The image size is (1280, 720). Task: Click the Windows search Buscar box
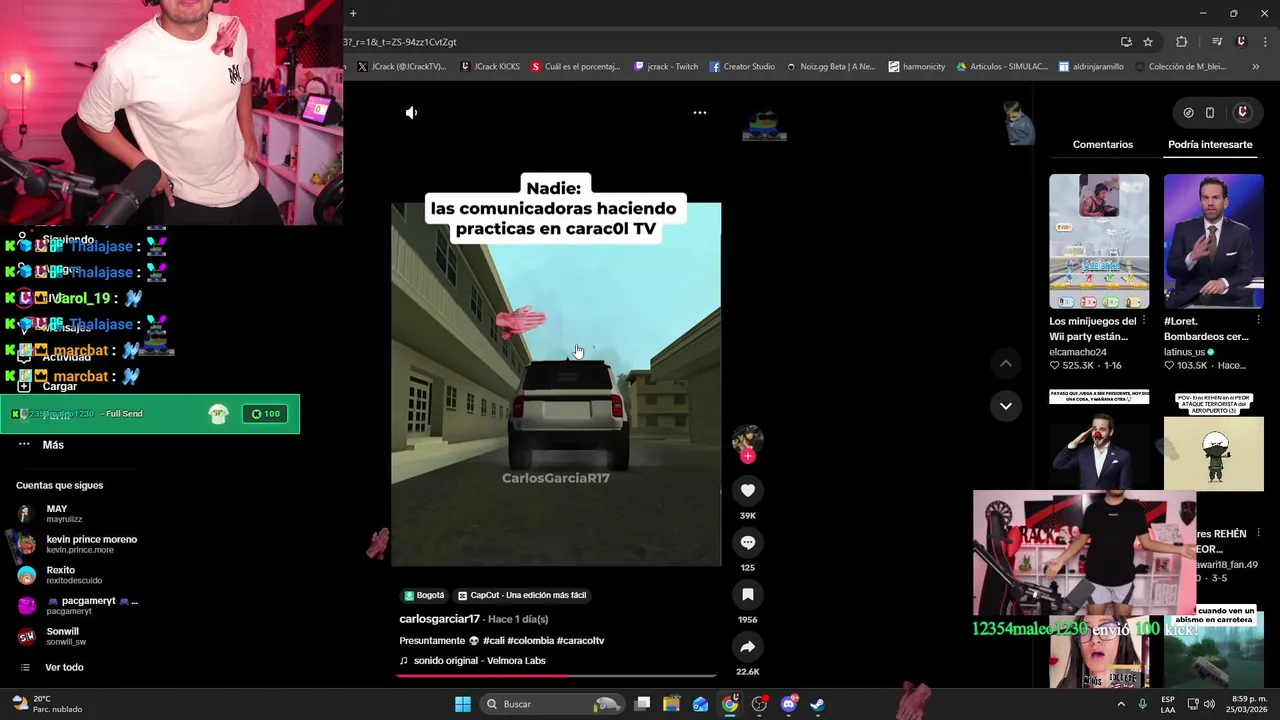click(553, 704)
